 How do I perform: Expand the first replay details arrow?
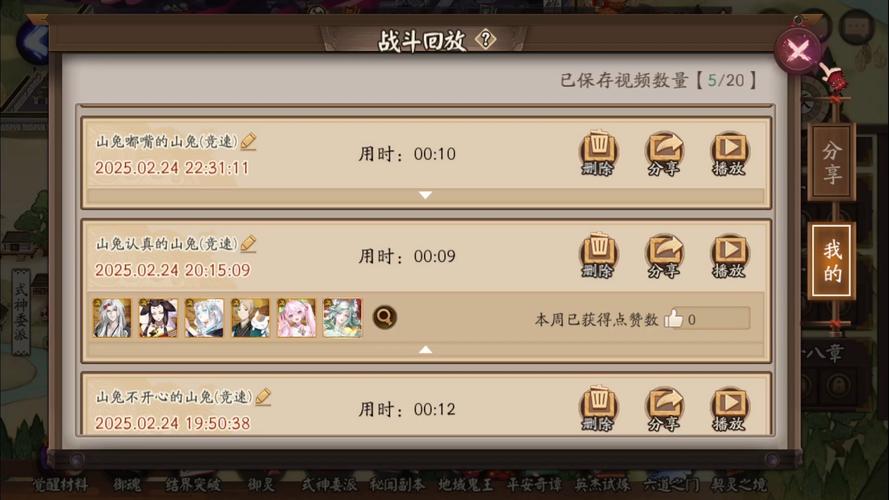(x=425, y=195)
